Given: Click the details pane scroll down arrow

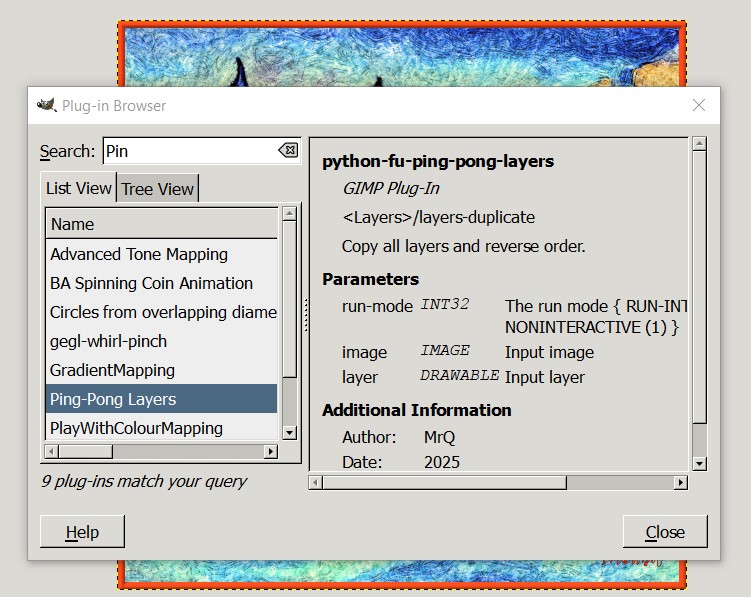Looking at the screenshot, I should 699,463.
